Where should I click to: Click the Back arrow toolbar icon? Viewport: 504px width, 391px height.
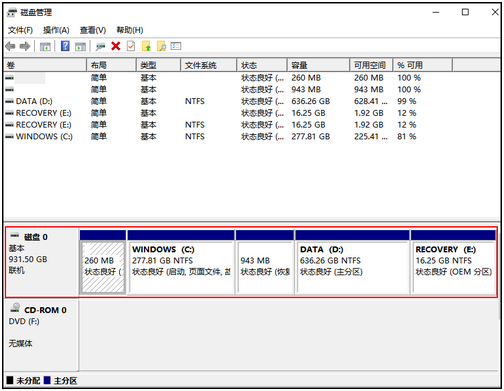(x=10, y=46)
